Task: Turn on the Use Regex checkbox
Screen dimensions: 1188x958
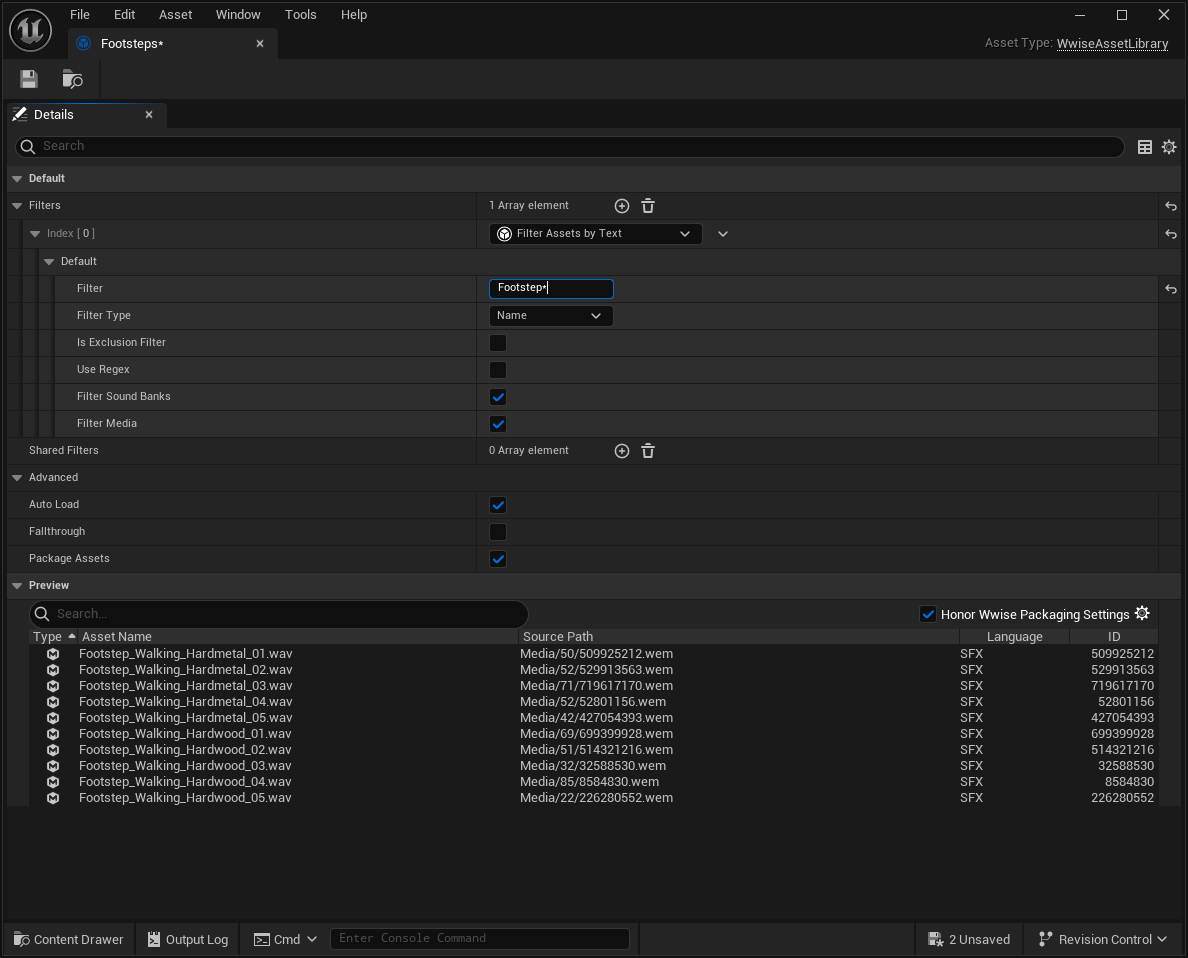Action: [x=498, y=370]
